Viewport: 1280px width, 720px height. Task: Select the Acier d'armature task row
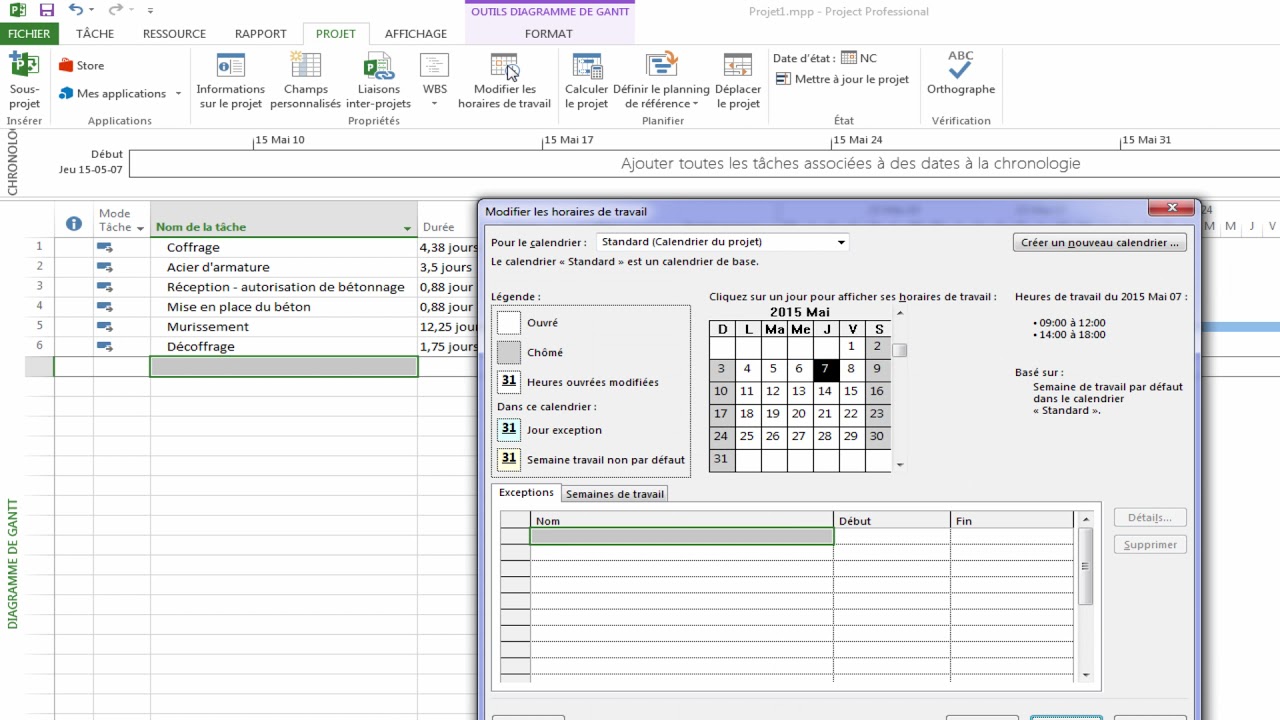click(284, 267)
